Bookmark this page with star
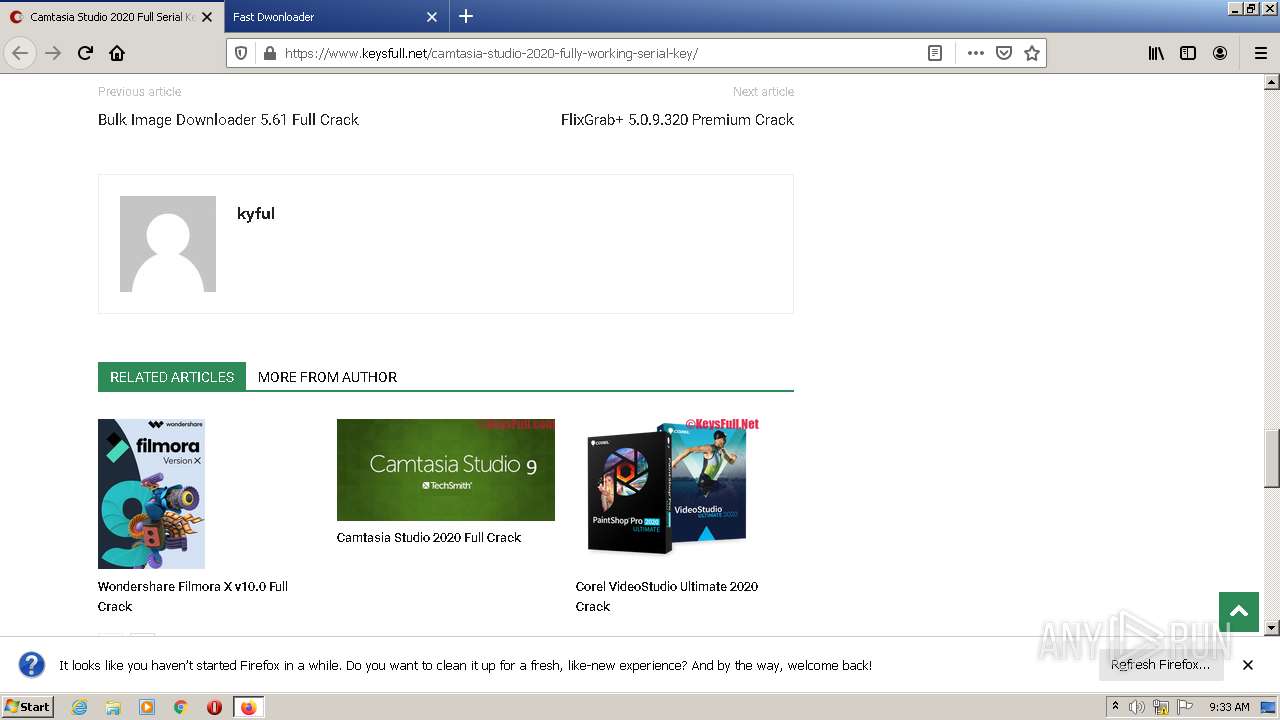The width and height of the screenshot is (1280, 720). 1032,53
